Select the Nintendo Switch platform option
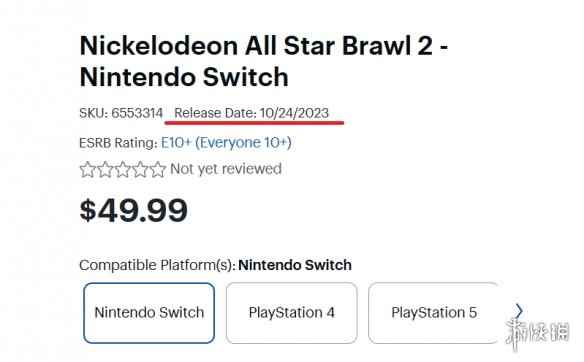This screenshot has width=584, height=362. (149, 313)
